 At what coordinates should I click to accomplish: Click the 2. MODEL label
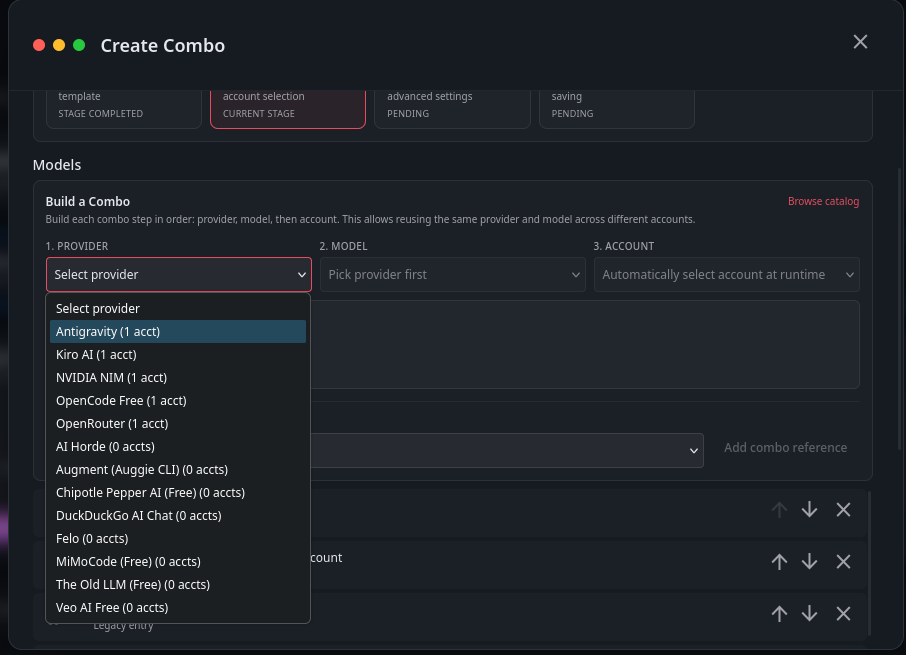coord(343,246)
